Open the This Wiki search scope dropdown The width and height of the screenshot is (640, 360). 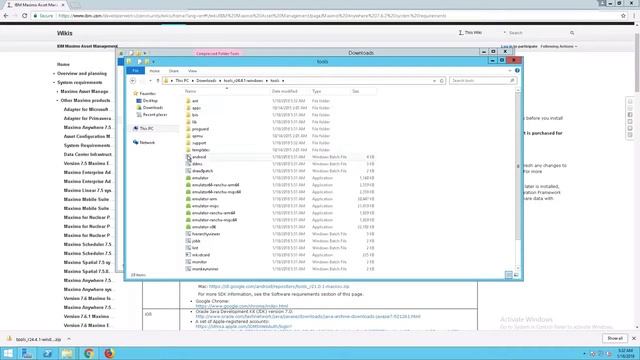tap(505, 33)
